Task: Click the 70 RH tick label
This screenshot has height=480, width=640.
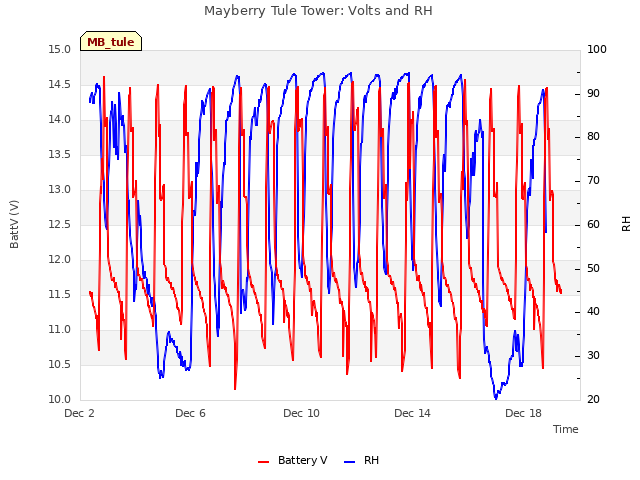Action: tap(593, 181)
